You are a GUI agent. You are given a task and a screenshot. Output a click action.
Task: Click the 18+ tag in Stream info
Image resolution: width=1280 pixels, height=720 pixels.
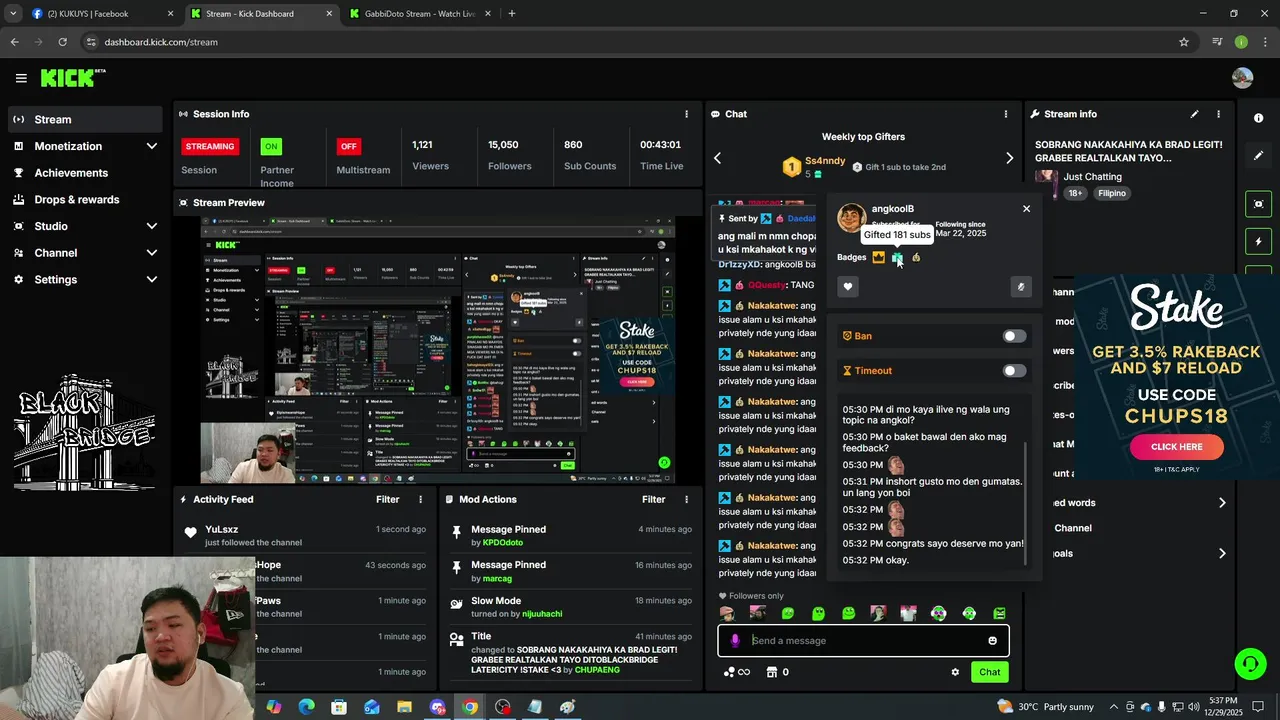[1075, 193]
